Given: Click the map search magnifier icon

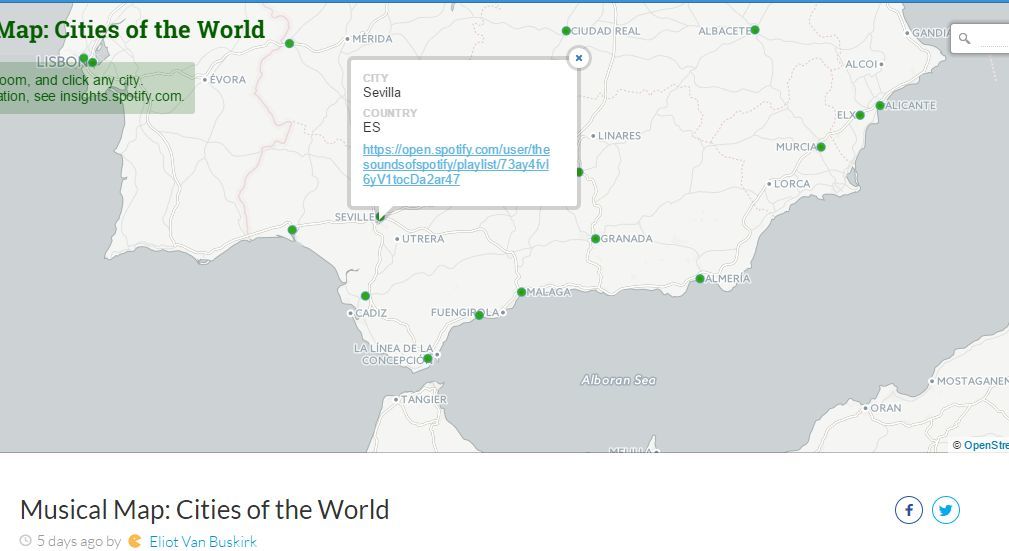Looking at the screenshot, I should (x=964, y=39).
